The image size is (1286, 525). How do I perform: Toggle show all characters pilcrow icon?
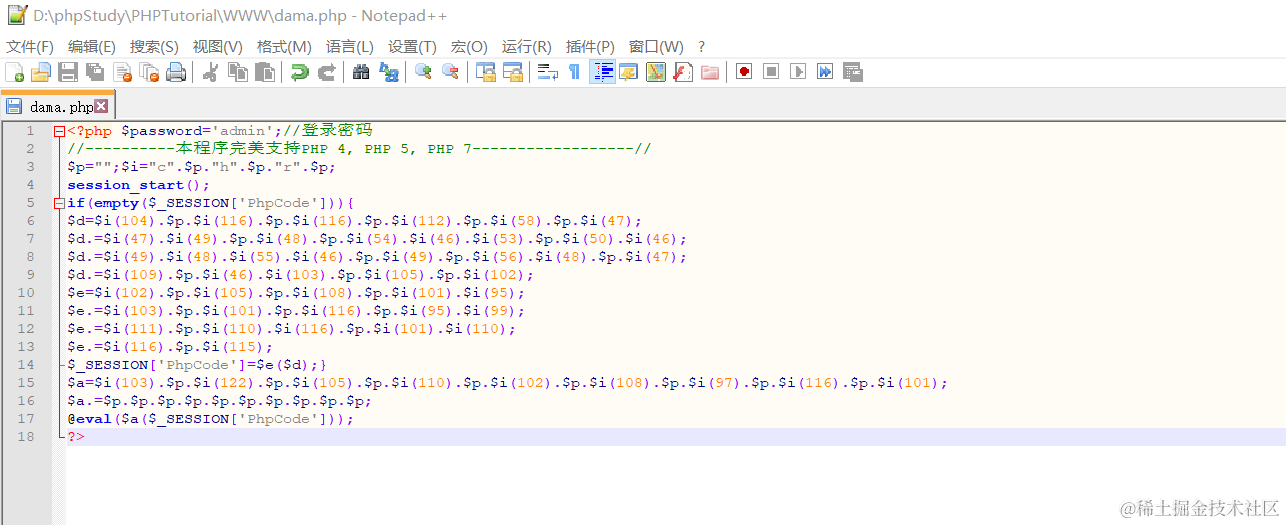574,72
